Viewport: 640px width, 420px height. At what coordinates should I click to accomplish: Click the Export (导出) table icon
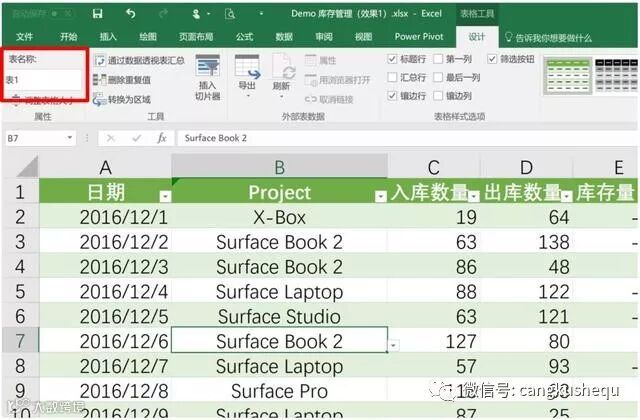point(247,67)
